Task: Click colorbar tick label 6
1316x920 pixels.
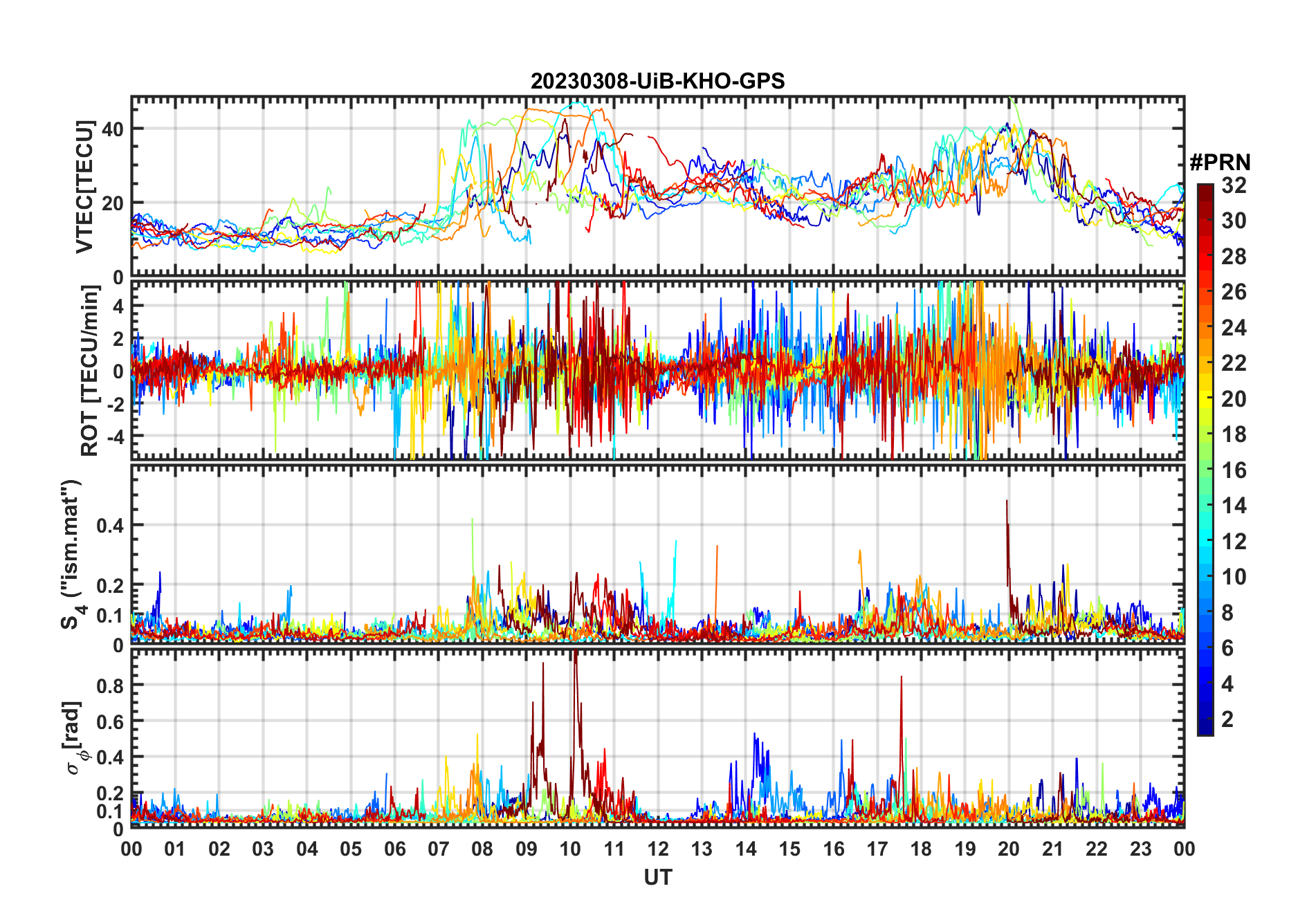Action: 1227,648
